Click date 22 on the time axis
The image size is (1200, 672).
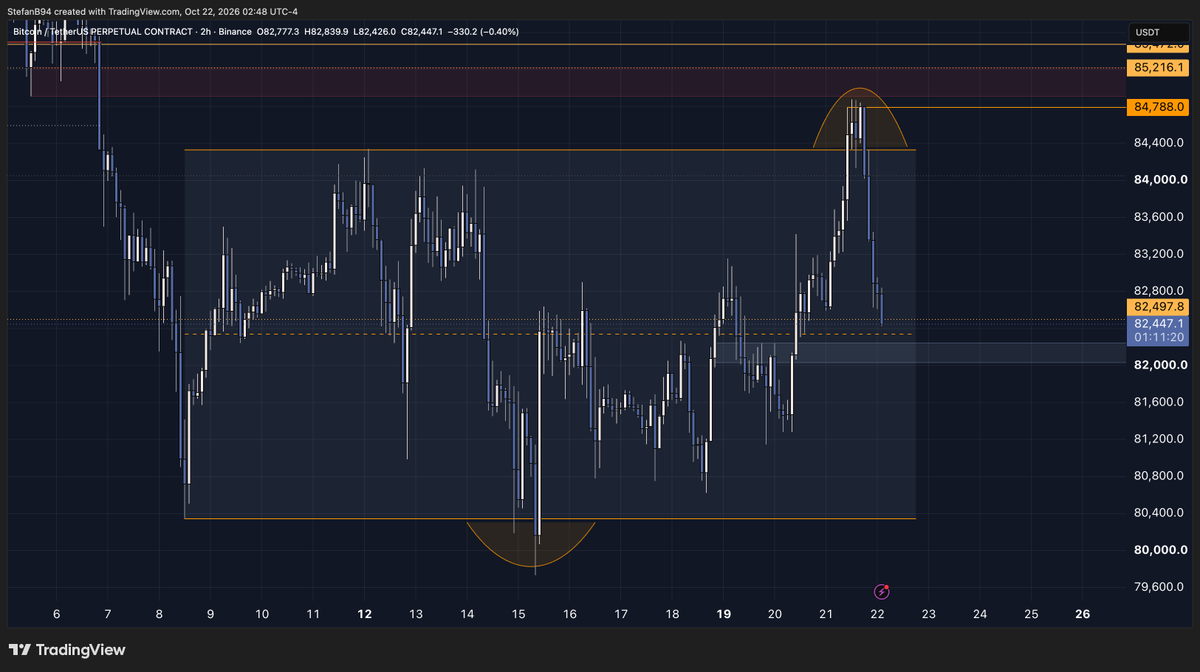[877, 614]
